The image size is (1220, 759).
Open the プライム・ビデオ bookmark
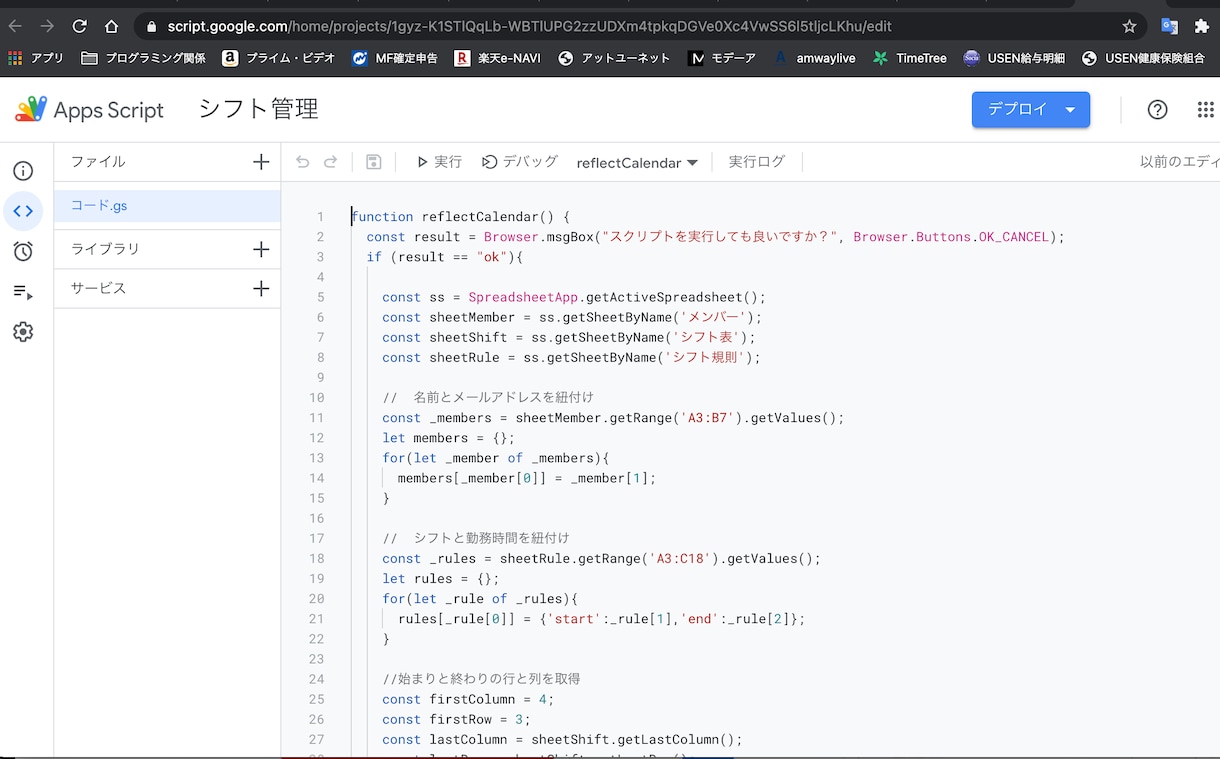click(x=278, y=59)
